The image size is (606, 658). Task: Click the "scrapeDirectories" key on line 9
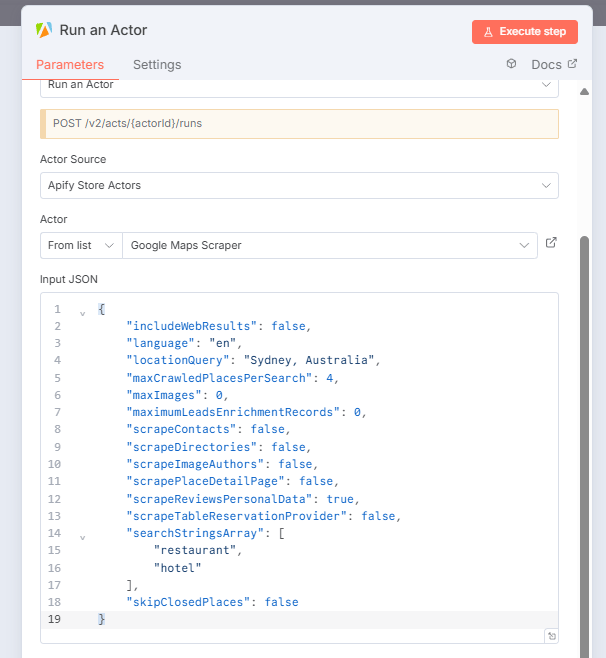click(191, 447)
